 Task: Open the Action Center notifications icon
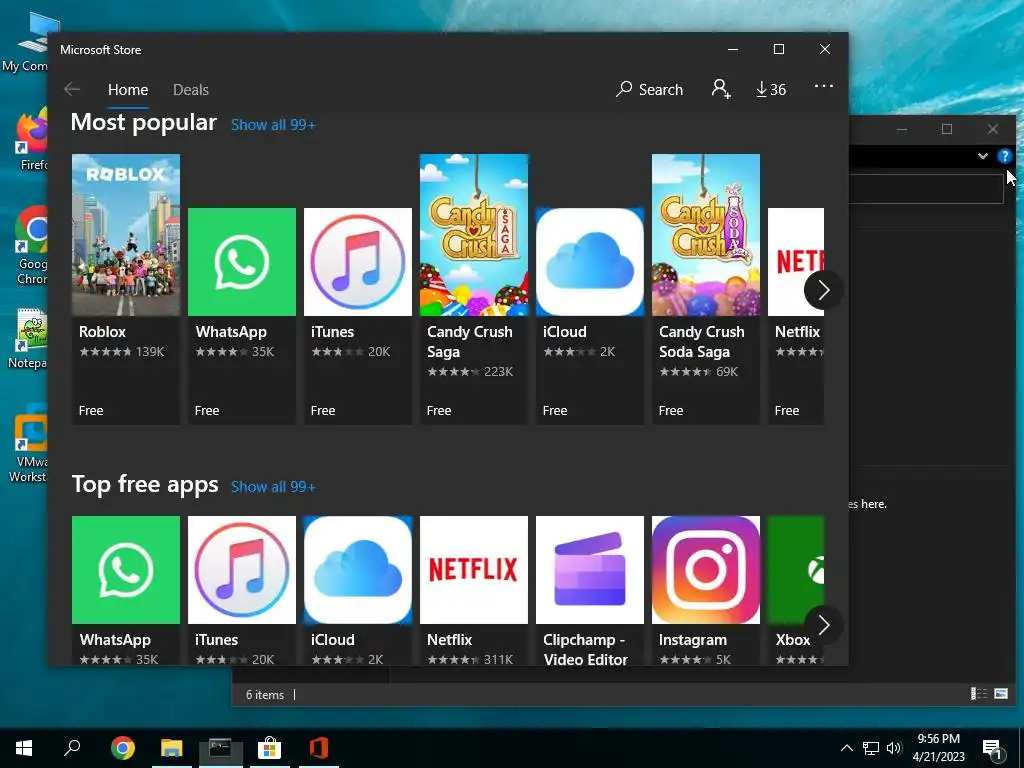(992, 749)
